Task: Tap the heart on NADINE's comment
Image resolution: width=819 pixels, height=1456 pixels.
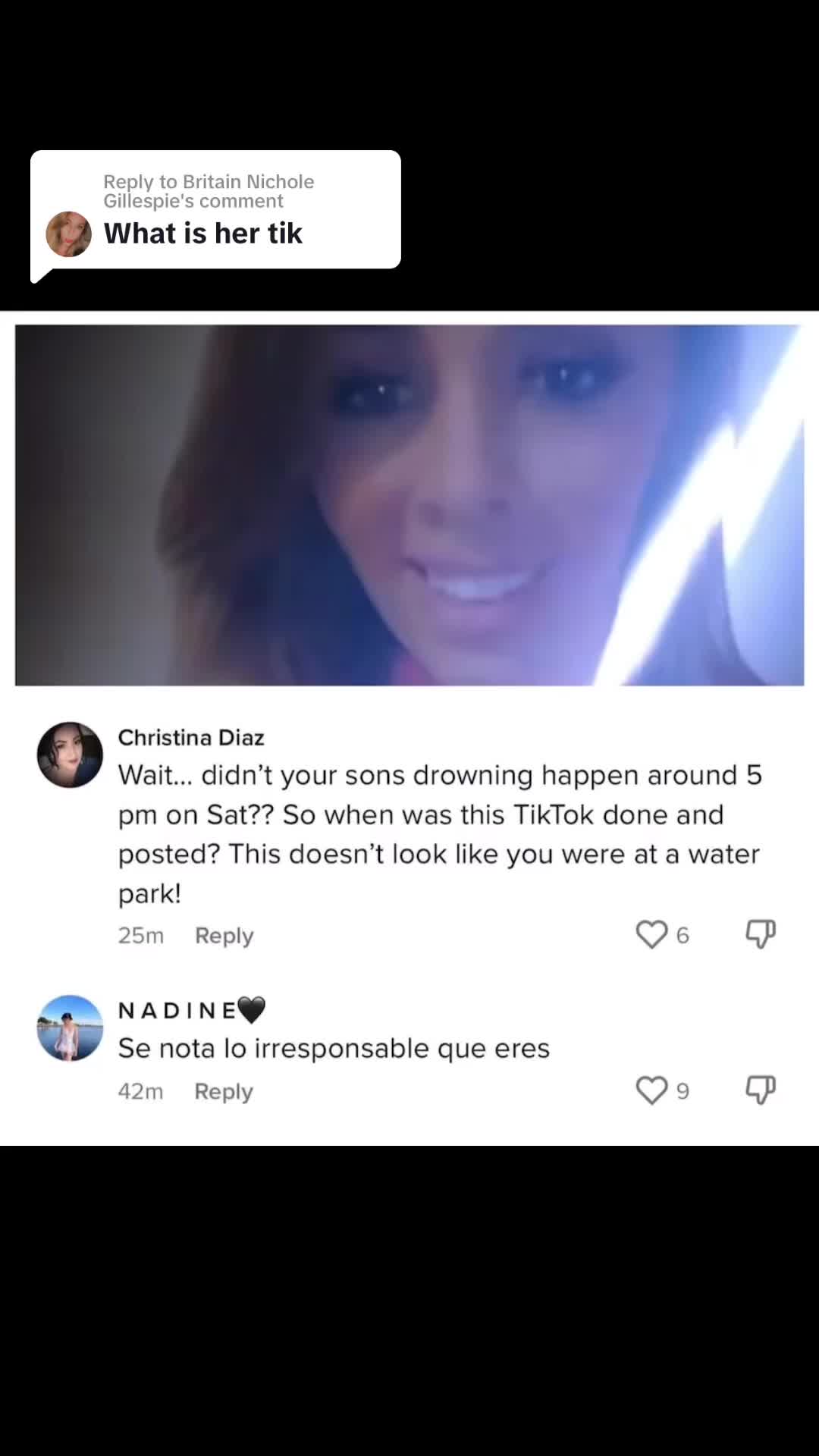Action: click(x=651, y=1090)
